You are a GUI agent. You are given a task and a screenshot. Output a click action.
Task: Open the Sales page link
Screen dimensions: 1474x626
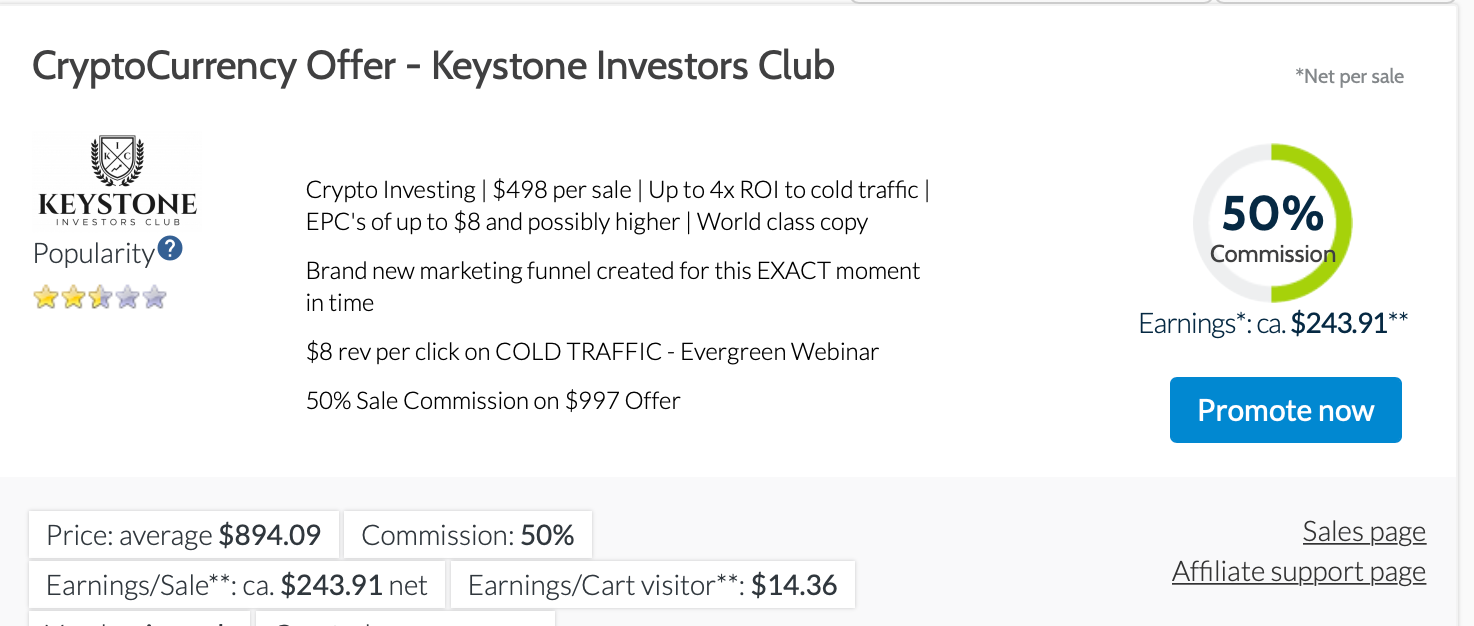[x=1364, y=532]
